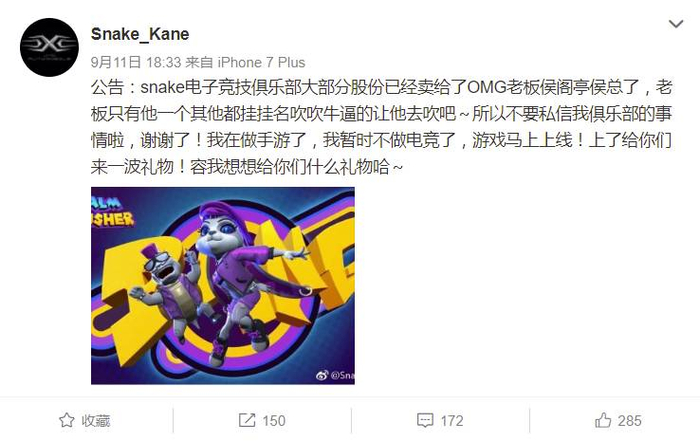This screenshot has width=700, height=441.
Task: Click the comment bubble icon
Action: [x=425, y=420]
